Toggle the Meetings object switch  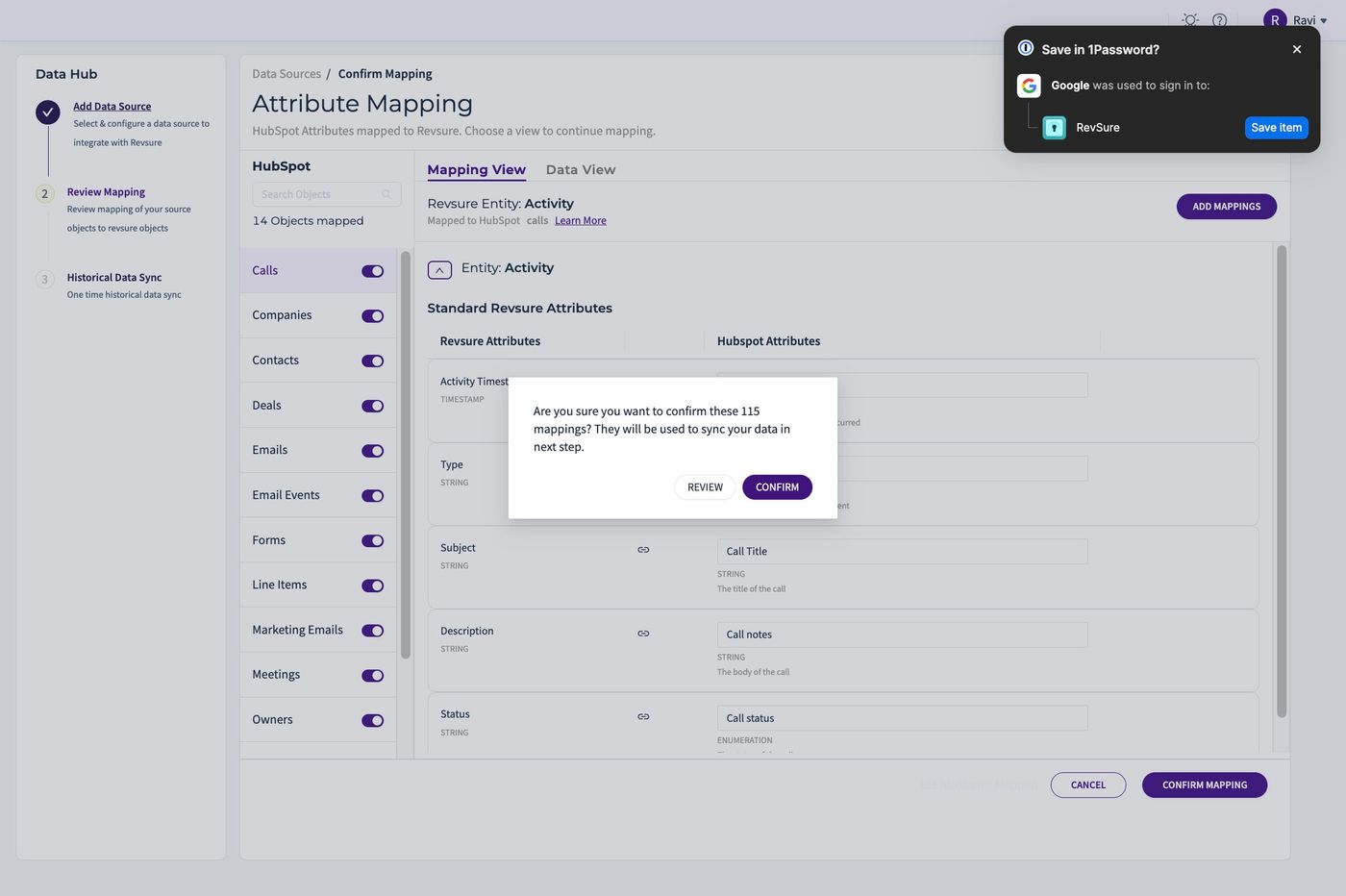pos(372,676)
